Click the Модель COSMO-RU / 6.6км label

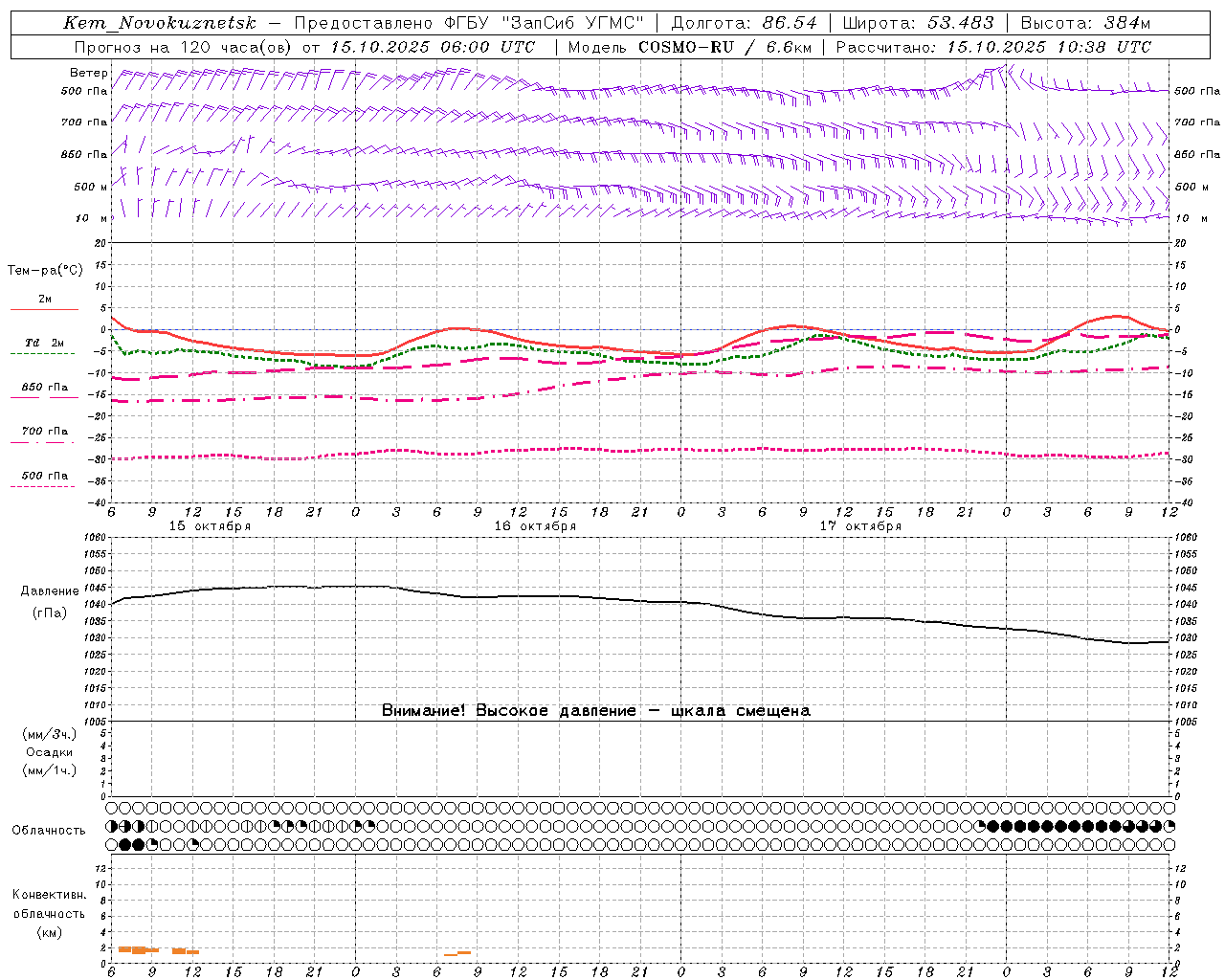689,47
